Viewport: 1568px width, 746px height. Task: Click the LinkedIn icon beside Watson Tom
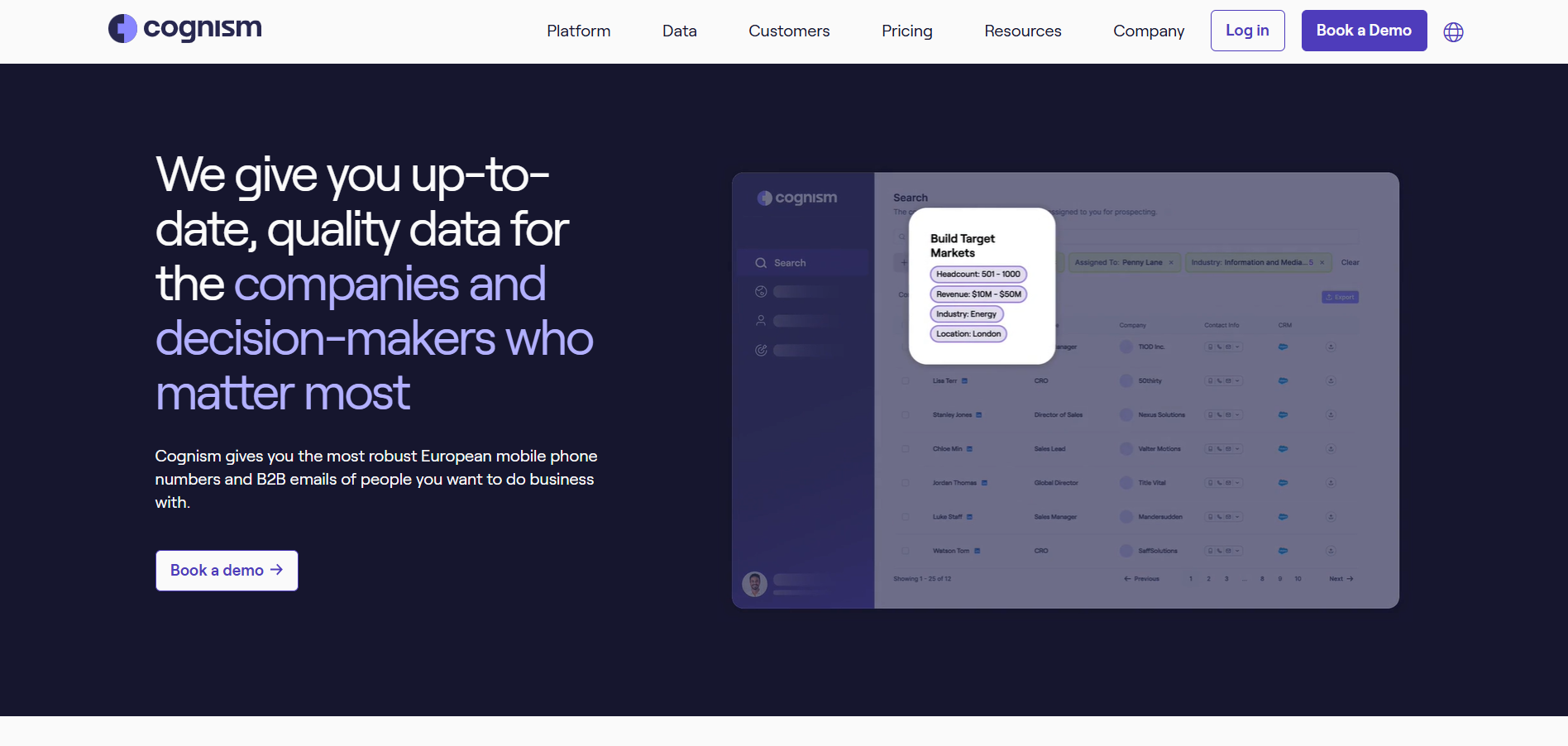point(977,551)
